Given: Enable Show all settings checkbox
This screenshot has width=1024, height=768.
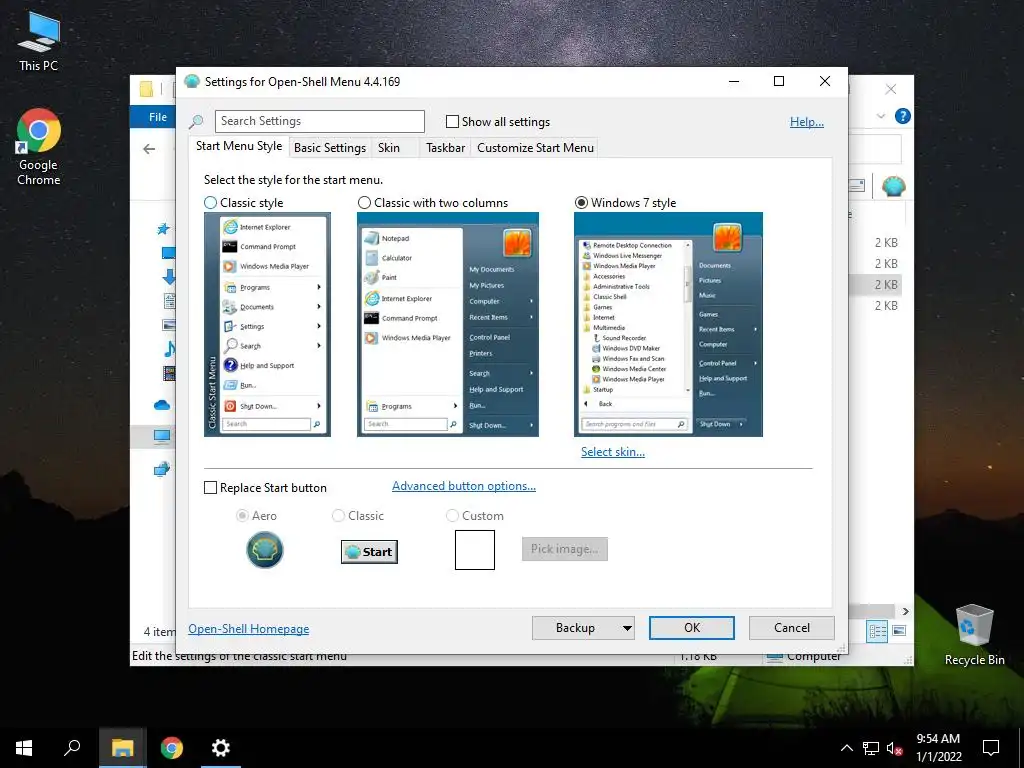Looking at the screenshot, I should click(452, 121).
